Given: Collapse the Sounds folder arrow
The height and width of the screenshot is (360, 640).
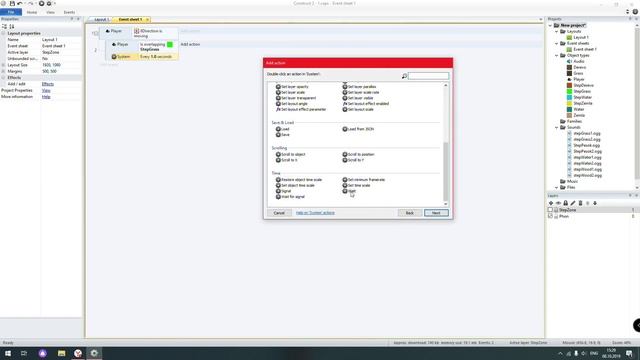Looking at the screenshot, I should 557,127.
